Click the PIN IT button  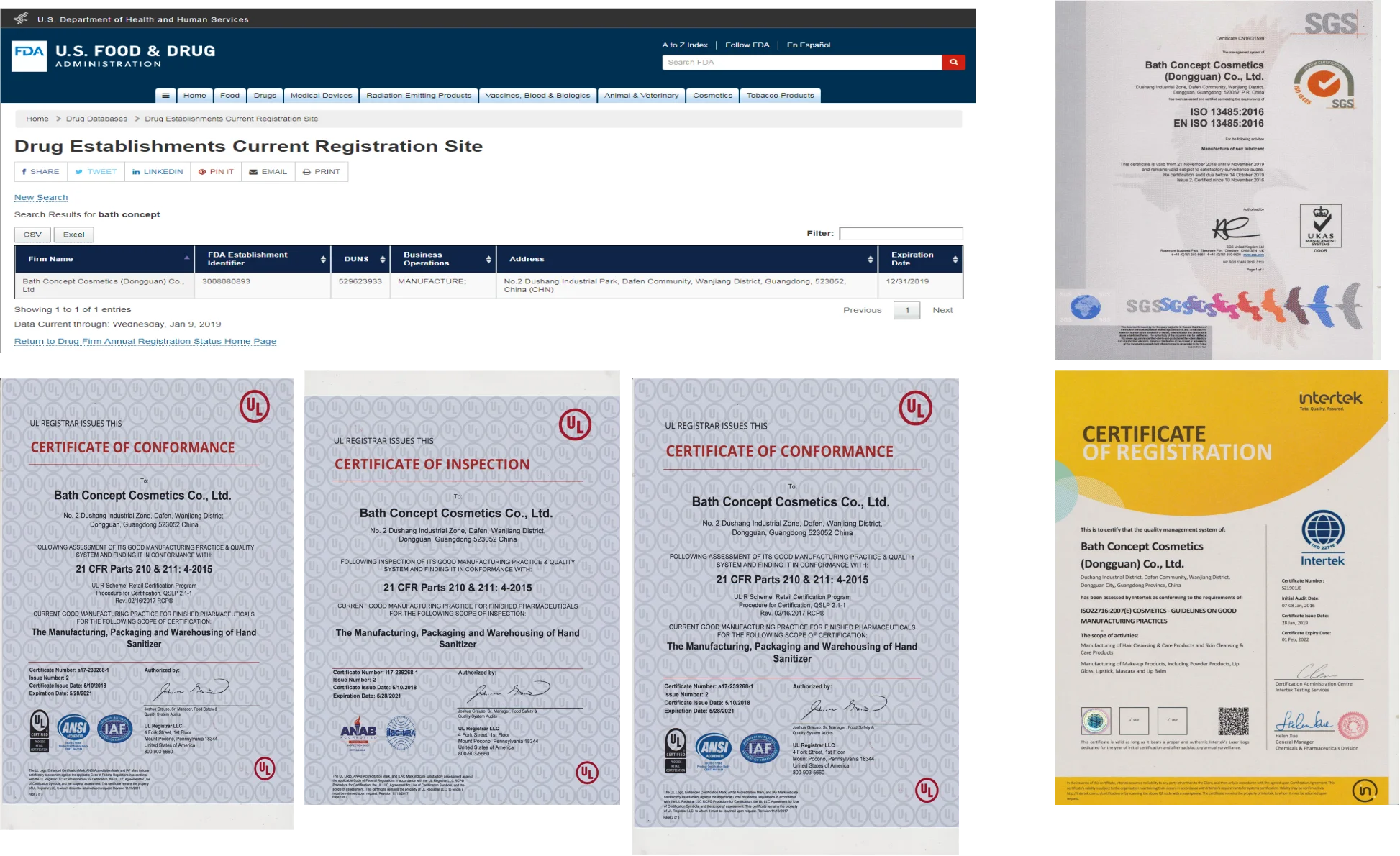coord(216,172)
